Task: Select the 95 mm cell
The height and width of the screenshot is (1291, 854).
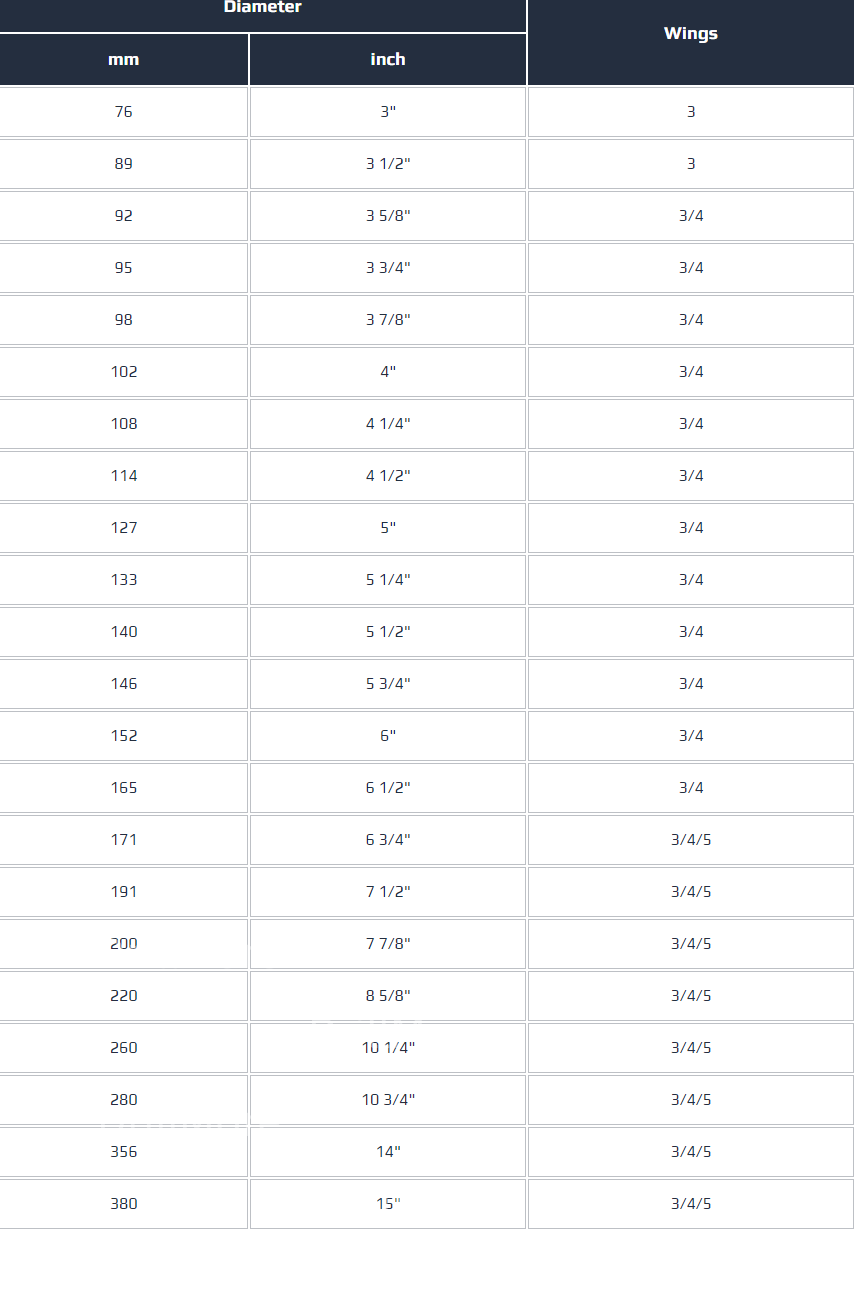Action: tap(123, 268)
